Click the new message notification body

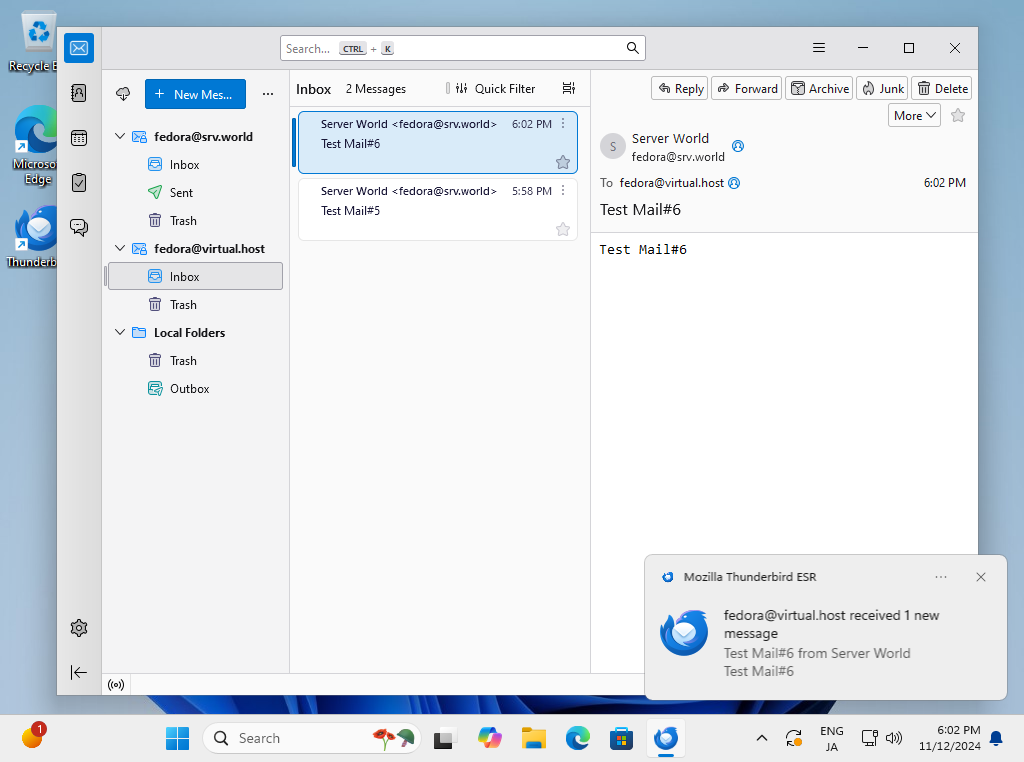tap(825, 643)
